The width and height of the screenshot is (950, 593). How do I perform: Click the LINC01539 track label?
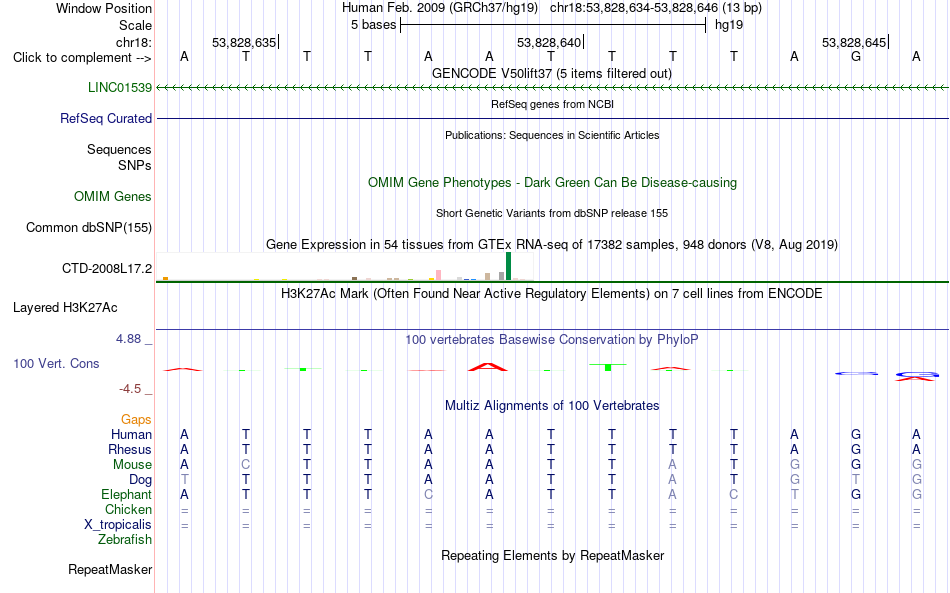pos(119,87)
